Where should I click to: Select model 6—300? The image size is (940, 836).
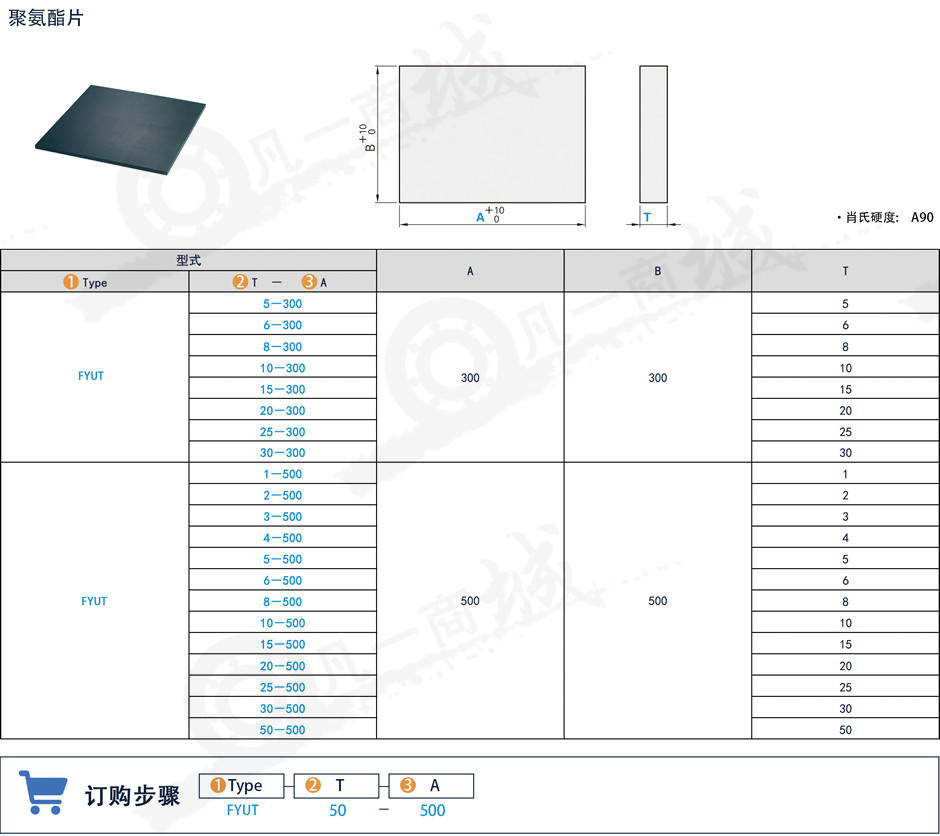(282, 325)
